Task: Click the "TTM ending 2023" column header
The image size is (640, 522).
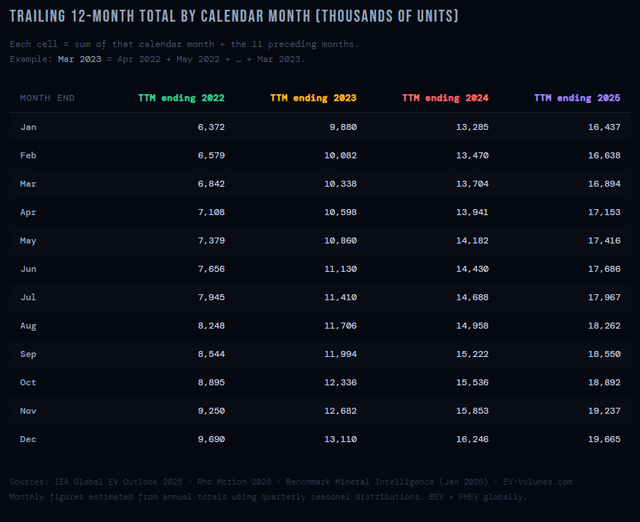Action: (x=313, y=98)
